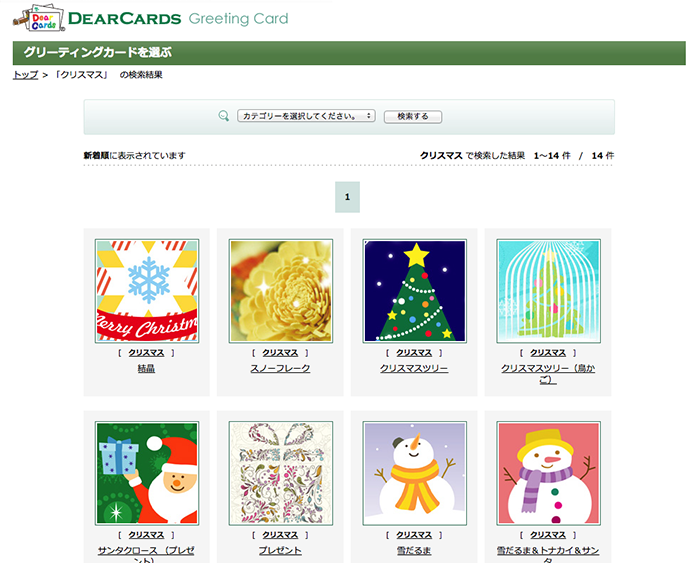
Task: Open the ornate floral present card thumbnail
Action: (x=281, y=473)
